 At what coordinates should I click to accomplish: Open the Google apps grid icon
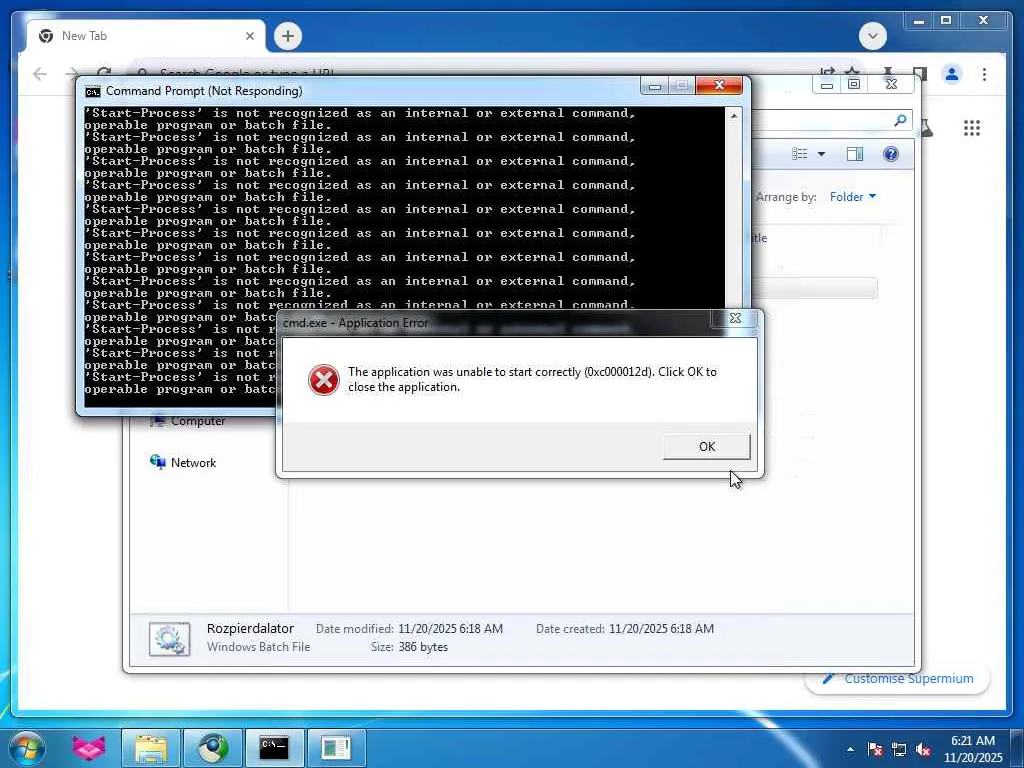click(972, 128)
